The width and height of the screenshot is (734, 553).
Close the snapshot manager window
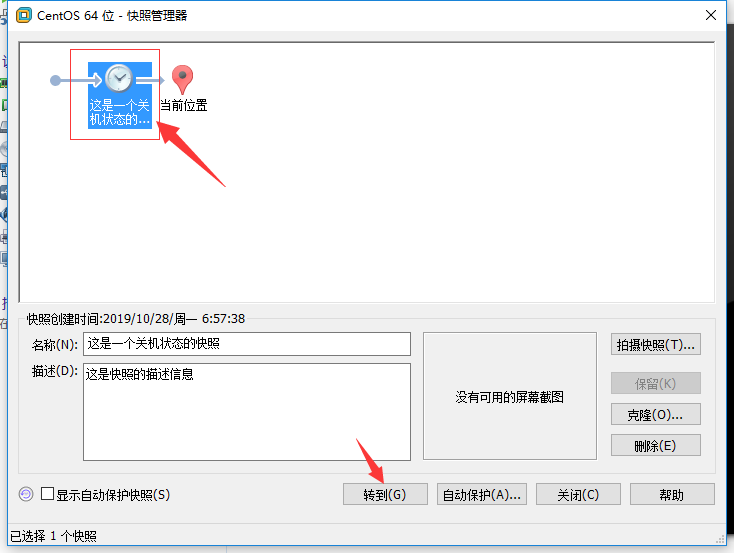click(x=711, y=15)
